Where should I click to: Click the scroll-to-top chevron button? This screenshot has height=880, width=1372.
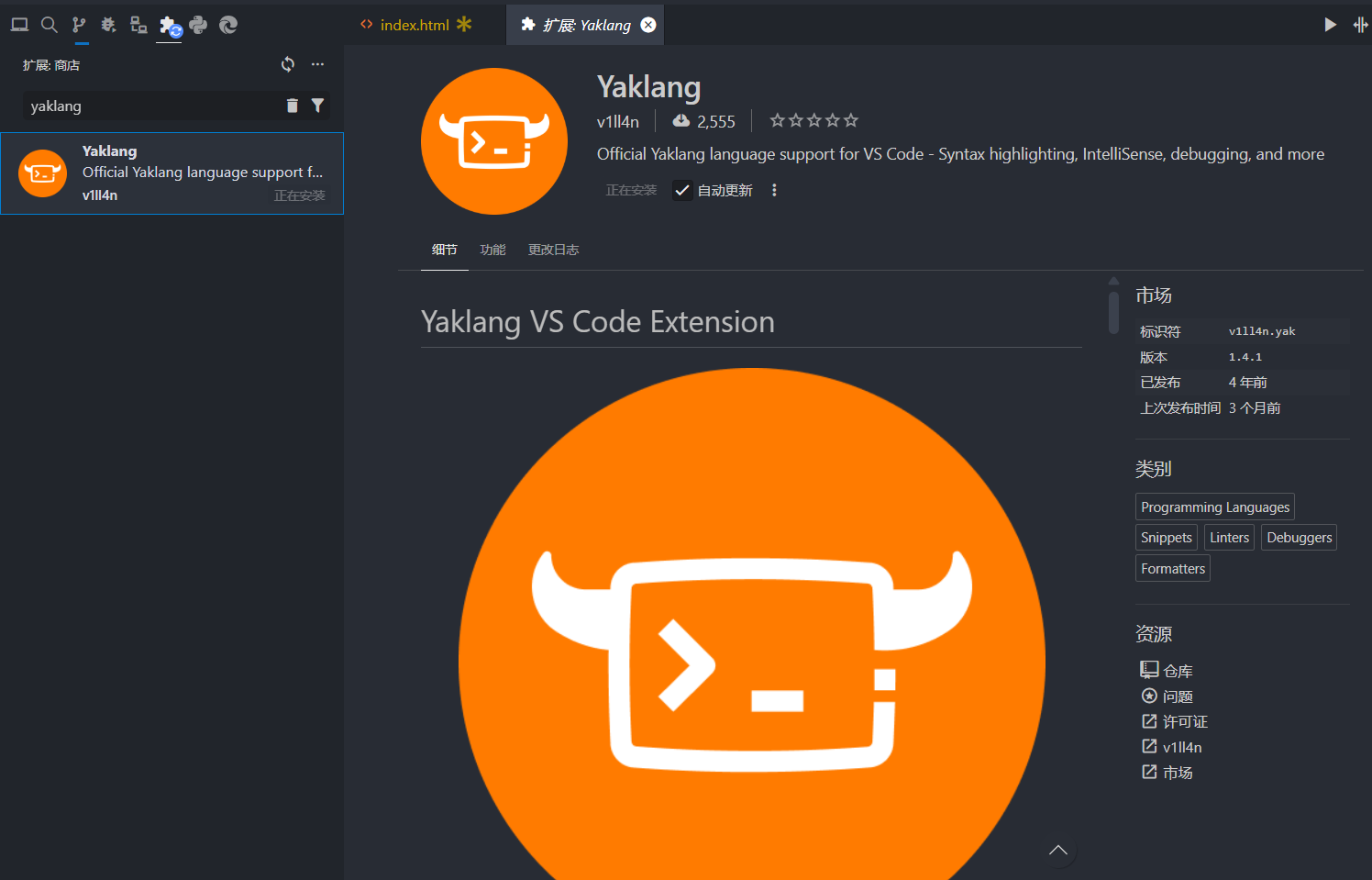[1058, 851]
